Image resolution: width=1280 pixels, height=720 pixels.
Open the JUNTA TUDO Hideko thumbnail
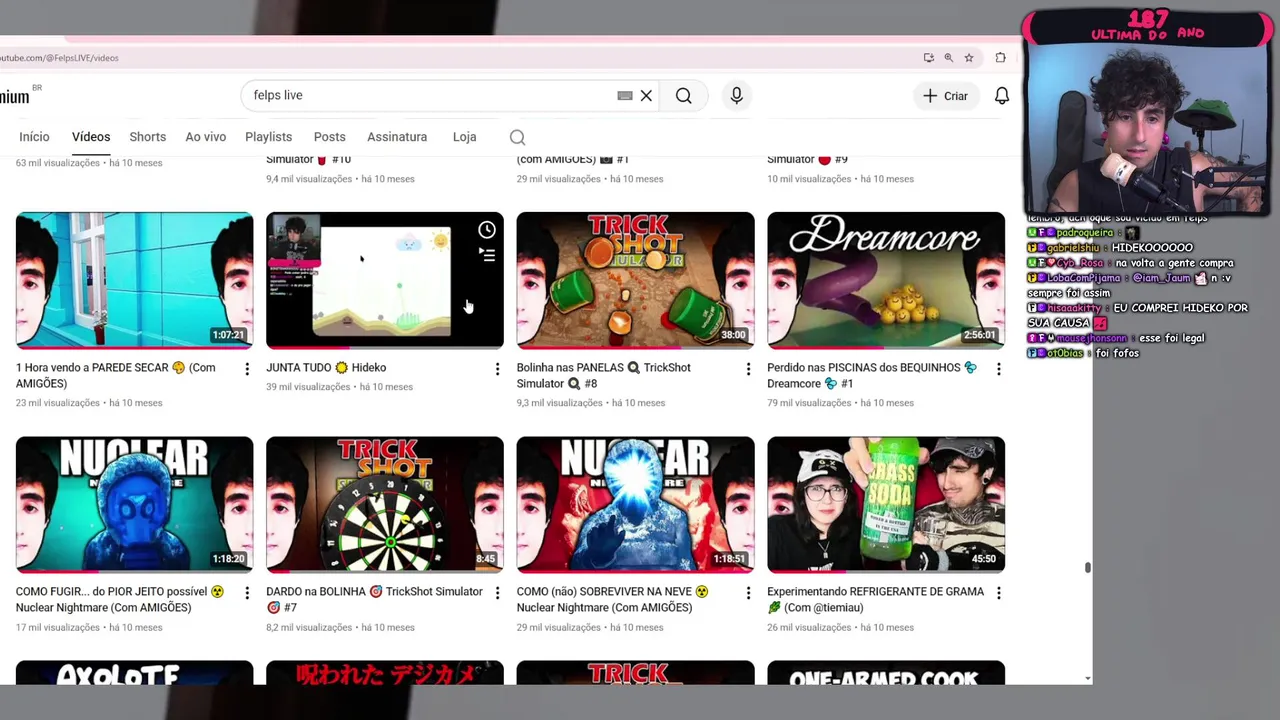[x=385, y=279]
